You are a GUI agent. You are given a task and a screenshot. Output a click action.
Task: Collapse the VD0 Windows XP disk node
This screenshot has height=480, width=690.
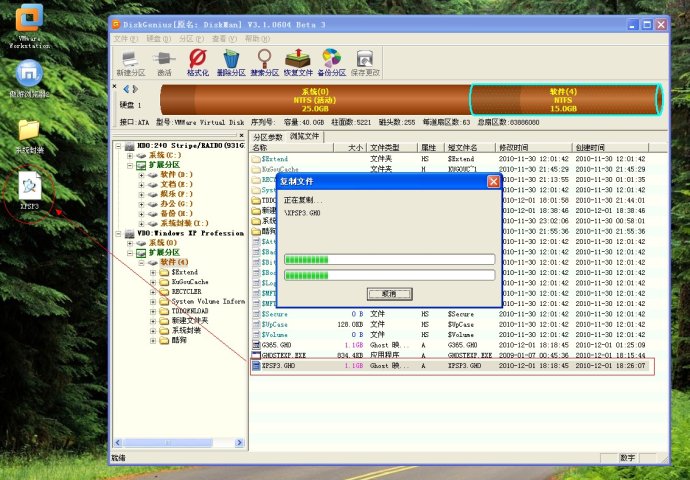click(118, 233)
